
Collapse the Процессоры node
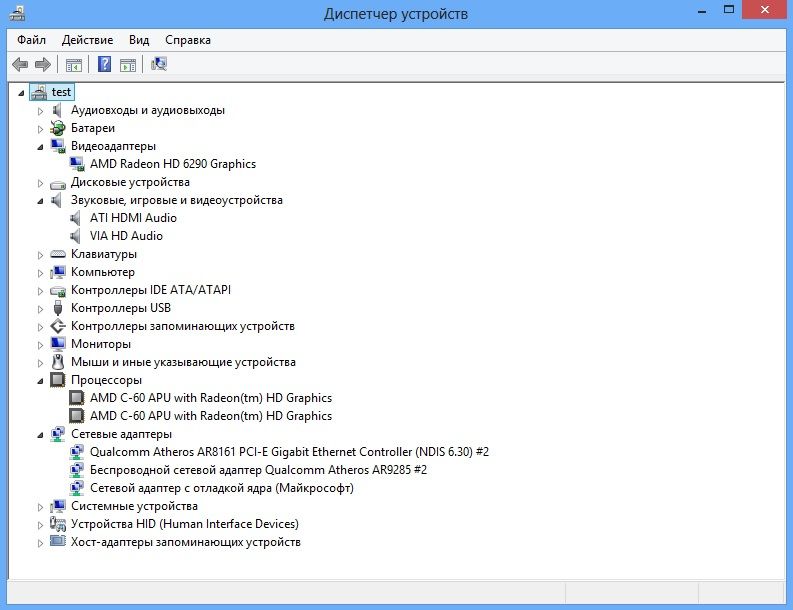click(x=40, y=381)
